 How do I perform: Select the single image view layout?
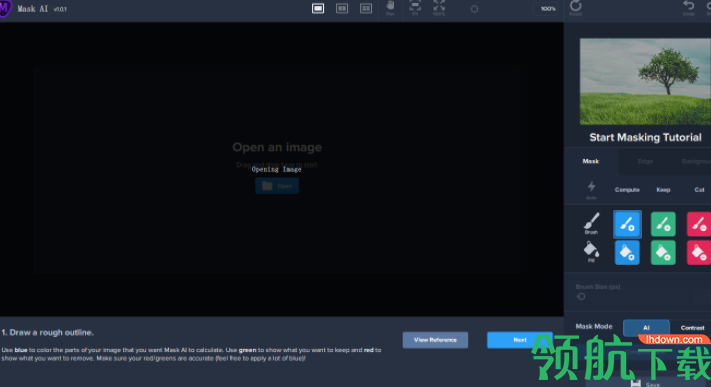318,9
